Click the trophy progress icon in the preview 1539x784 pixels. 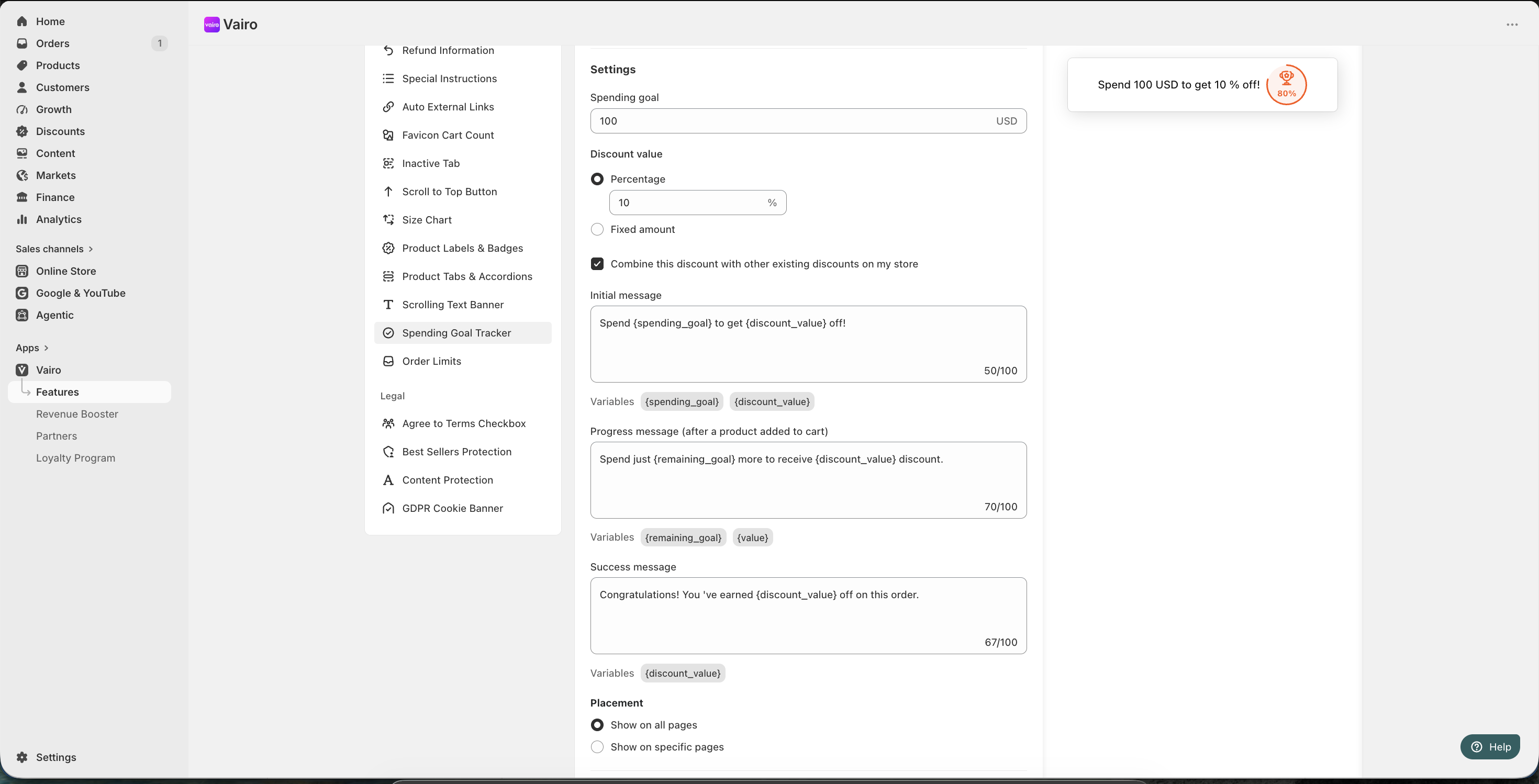[x=1286, y=85]
